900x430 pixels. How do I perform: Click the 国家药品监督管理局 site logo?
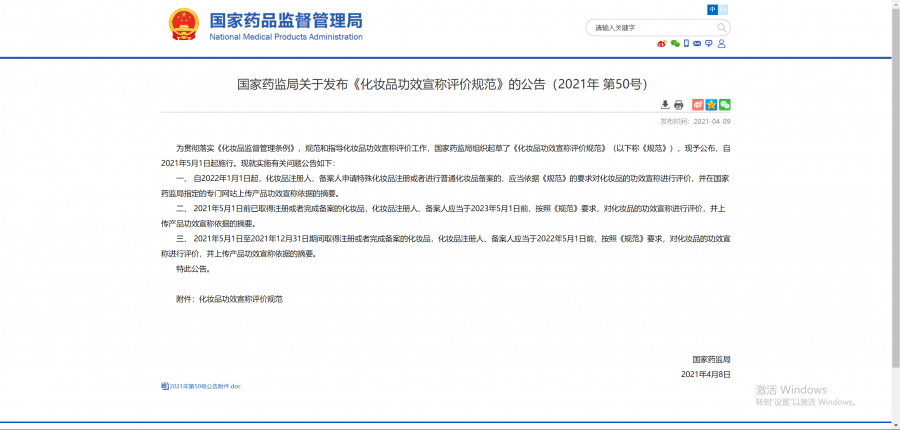(285, 26)
